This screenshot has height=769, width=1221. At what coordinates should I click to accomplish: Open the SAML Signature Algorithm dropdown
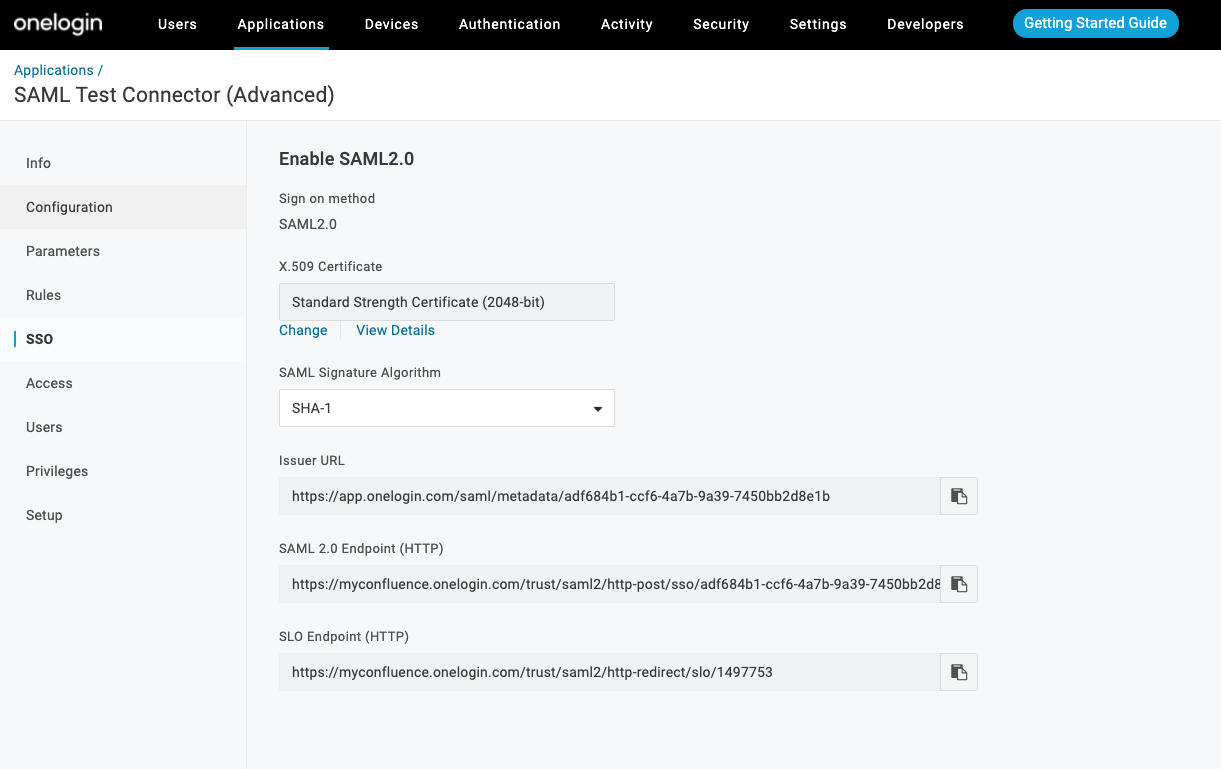tap(447, 408)
